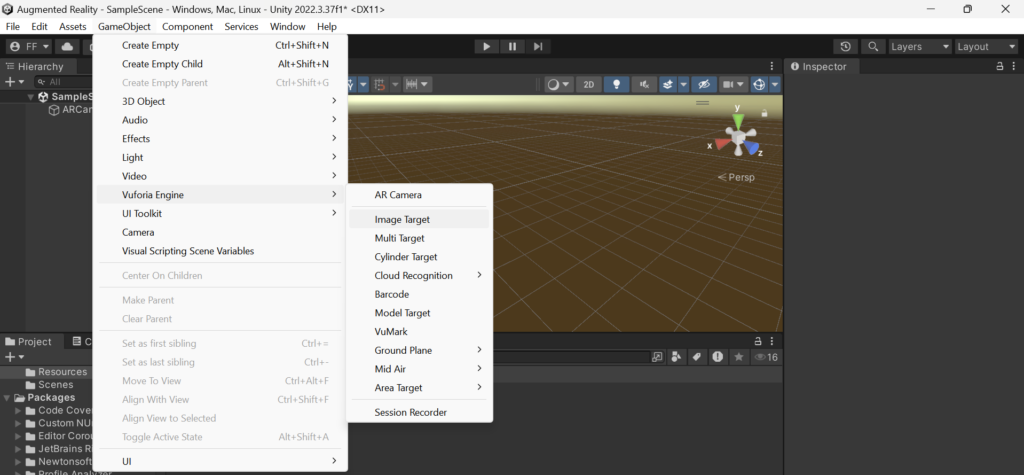Viewport: 1024px width, 475px height.
Task: Open the Gizmos dropdown arrow
Action: [x=775, y=84]
